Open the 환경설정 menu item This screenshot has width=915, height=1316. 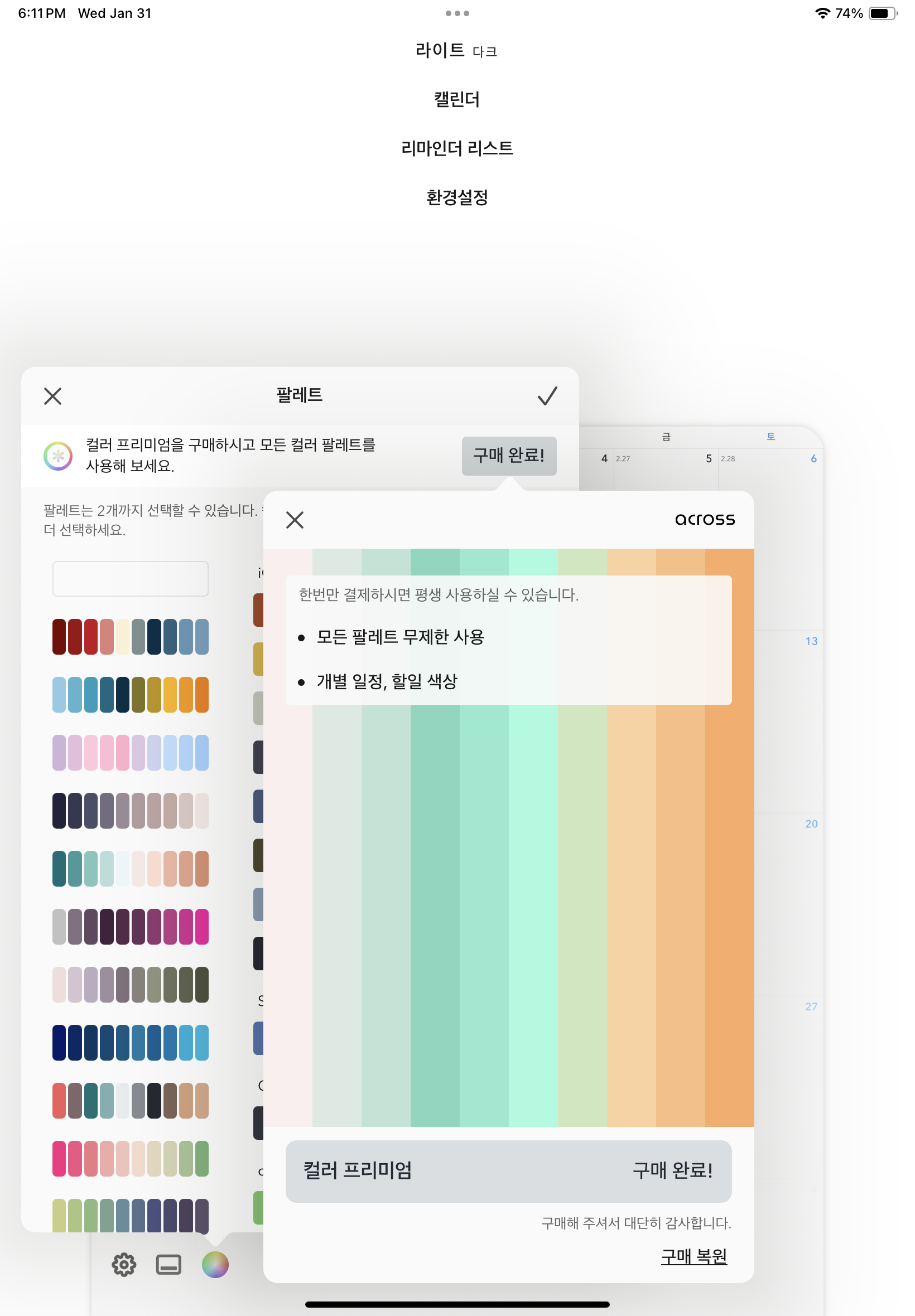[457, 197]
